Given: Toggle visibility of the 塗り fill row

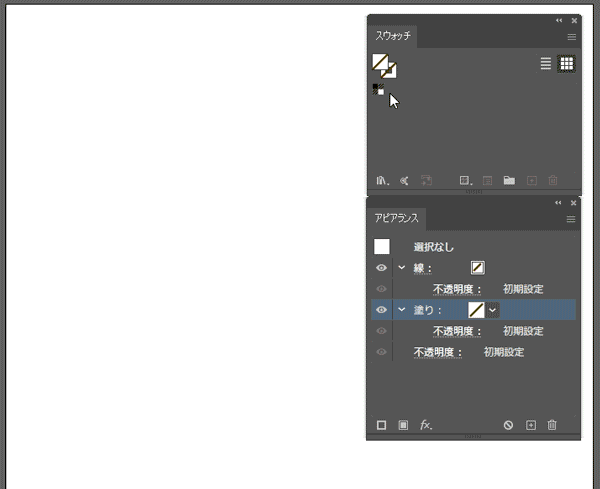Looking at the screenshot, I should (381, 310).
